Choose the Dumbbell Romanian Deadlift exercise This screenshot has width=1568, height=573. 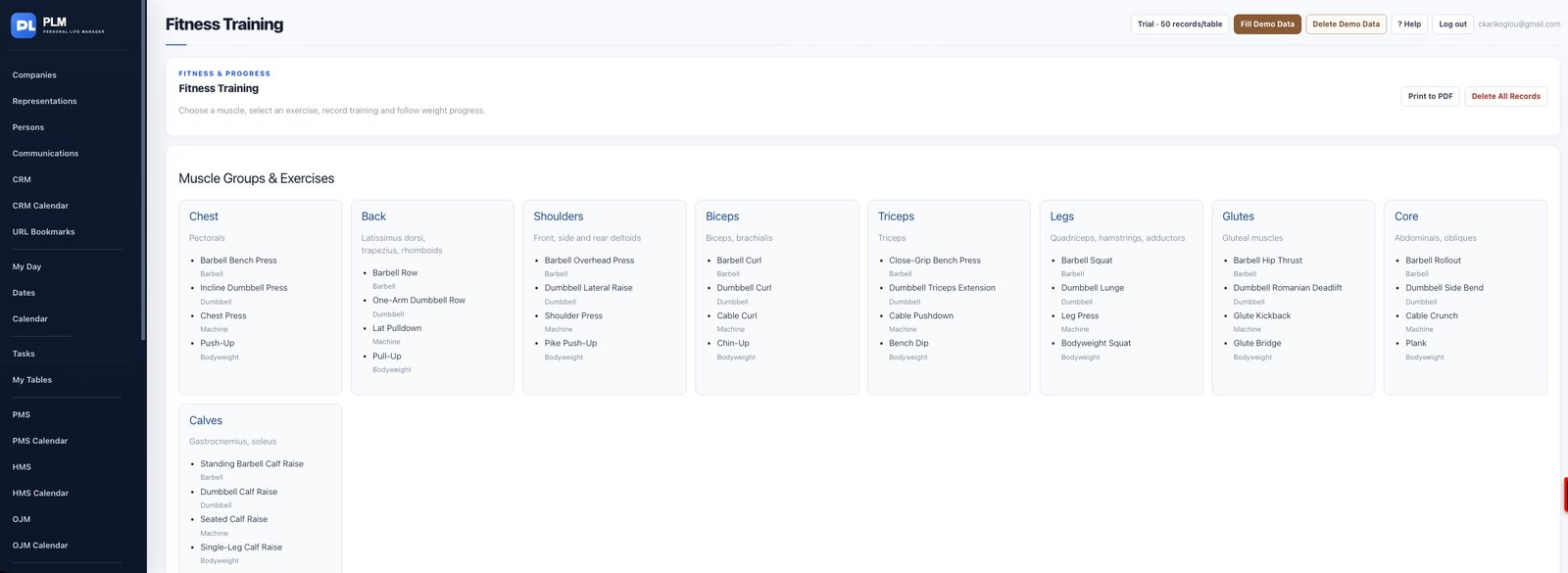(x=1288, y=288)
